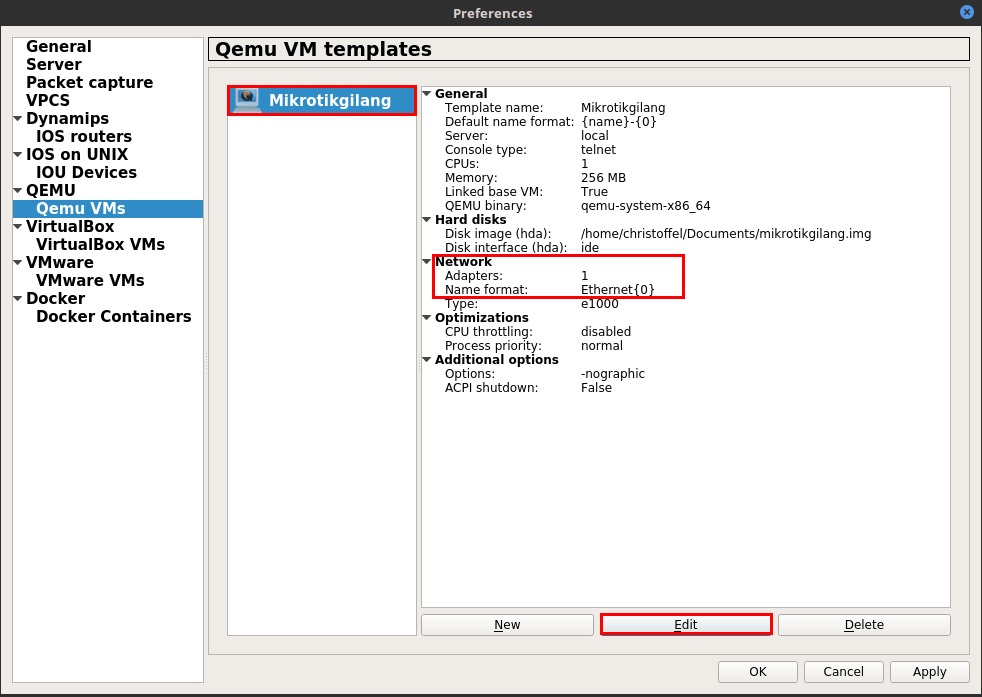The height and width of the screenshot is (697, 982).
Task: Collapse the Optimizations details group
Action: click(x=427, y=318)
